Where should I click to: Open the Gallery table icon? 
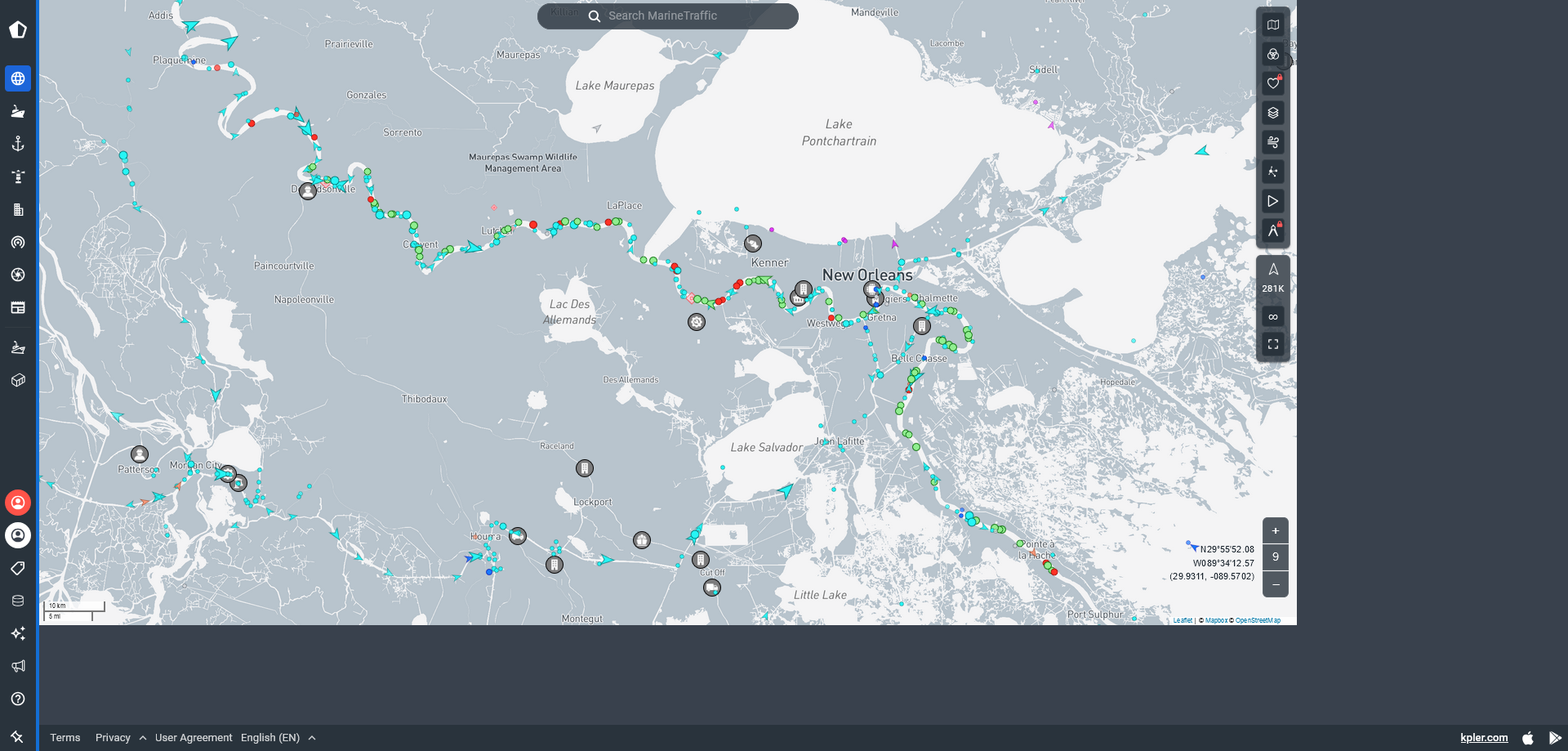click(18, 307)
